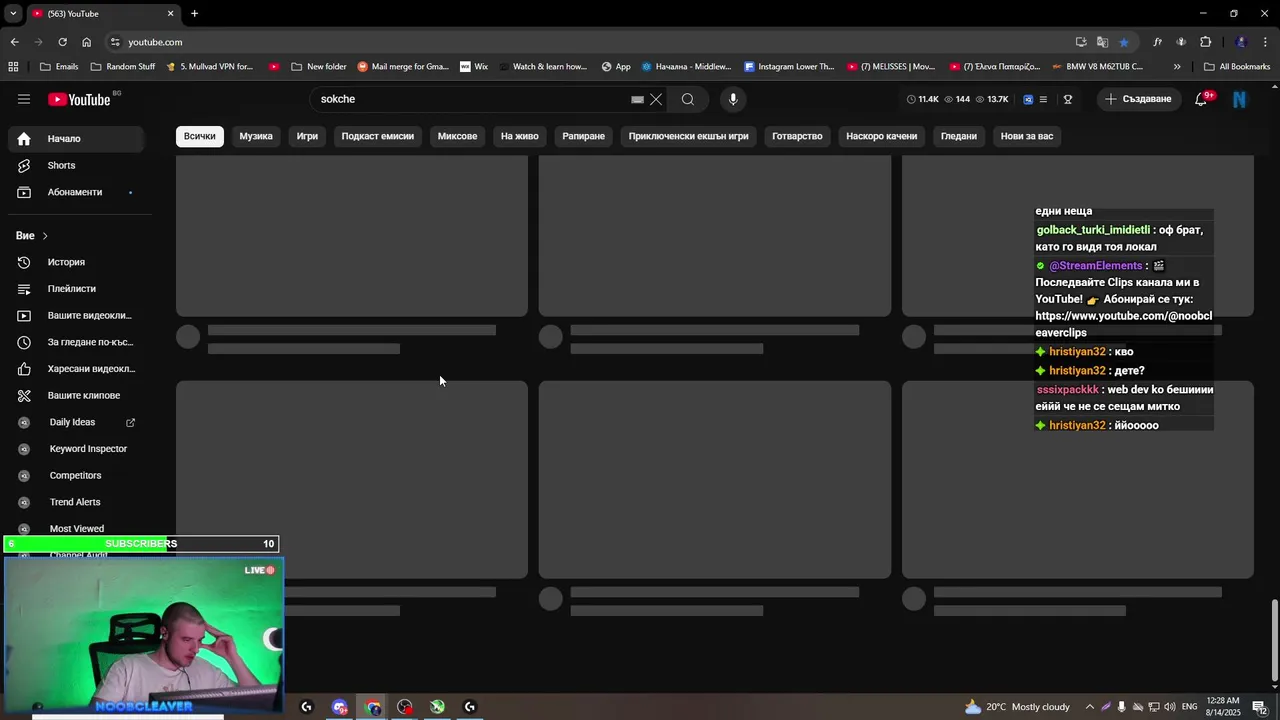Screen dimensions: 1280x720
Task: Open the All Bookmarks folder
Action: 1237,67
